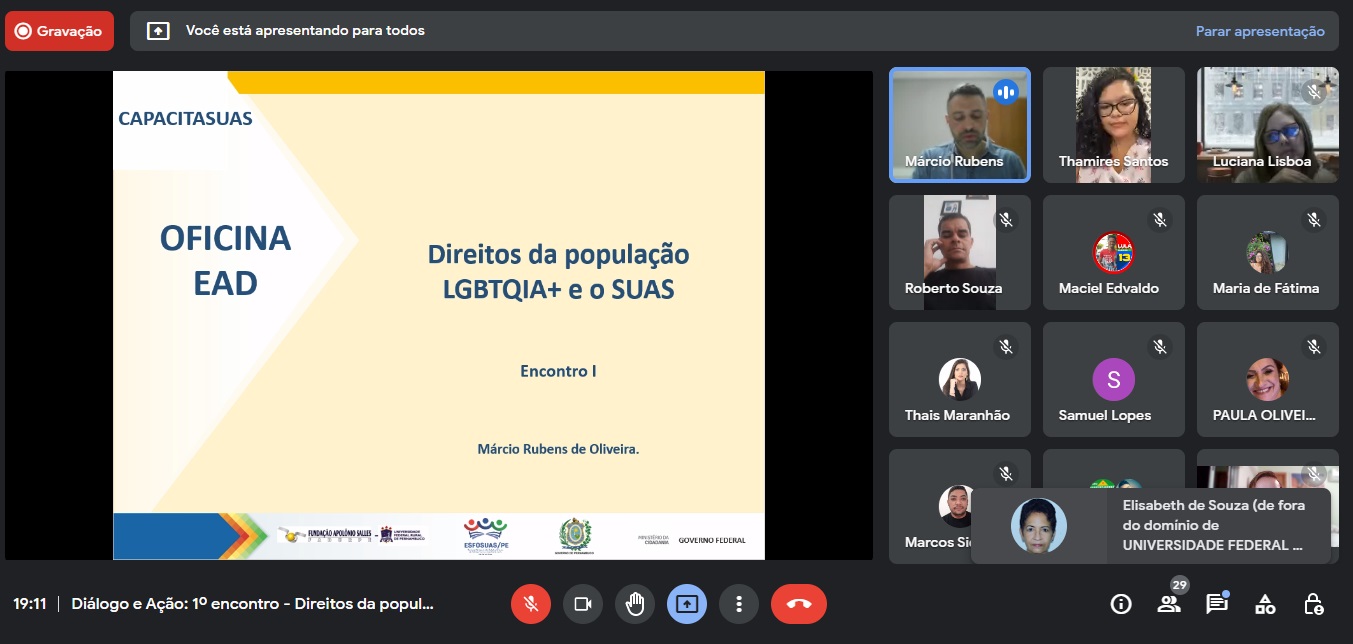
Task: Click the Elisabeth de Souza join notification
Action: pyautogui.click(x=1150, y=526)
